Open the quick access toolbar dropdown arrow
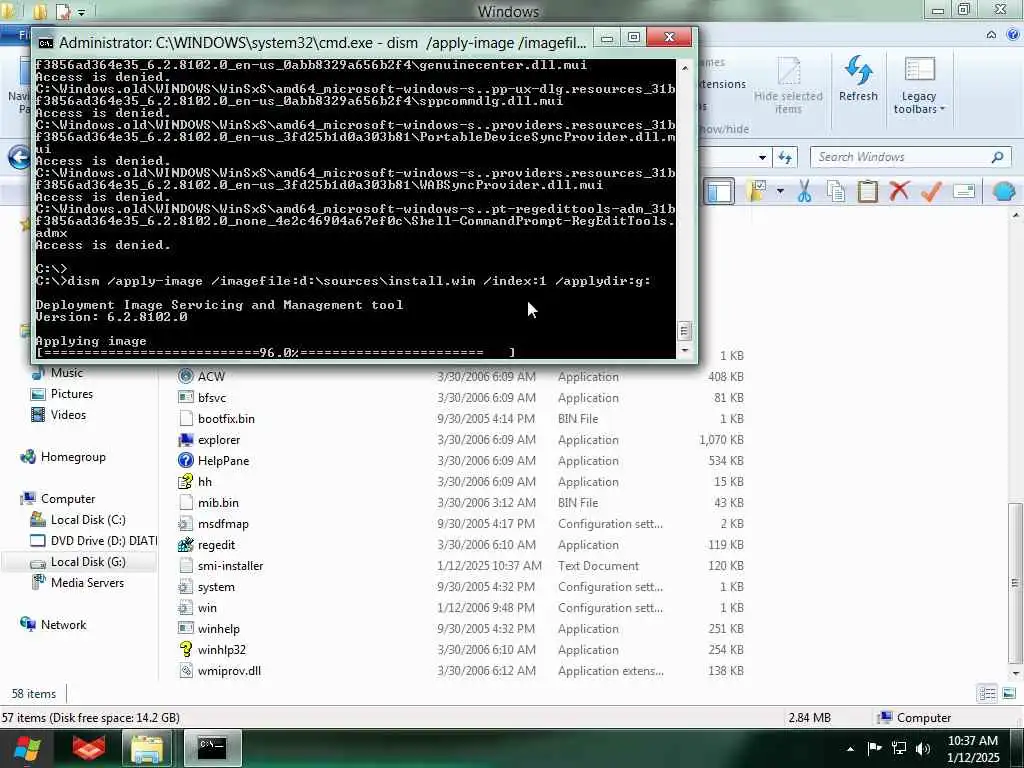Screen dimensions: 1024x768 tap(82, 12)
